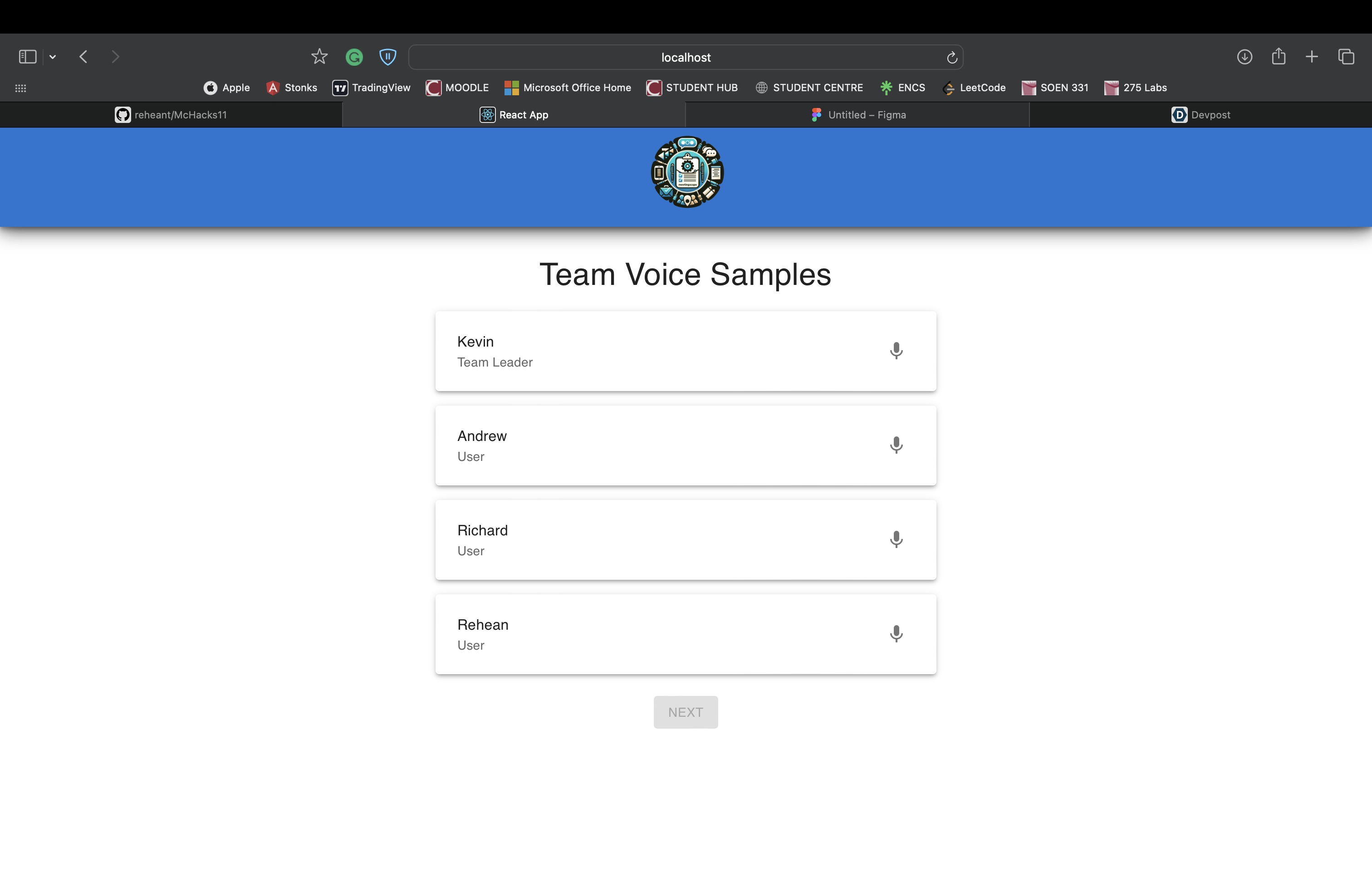Click Kevin's microphone record icon
The image size is (1372, 891).
[x=896, y=350]
